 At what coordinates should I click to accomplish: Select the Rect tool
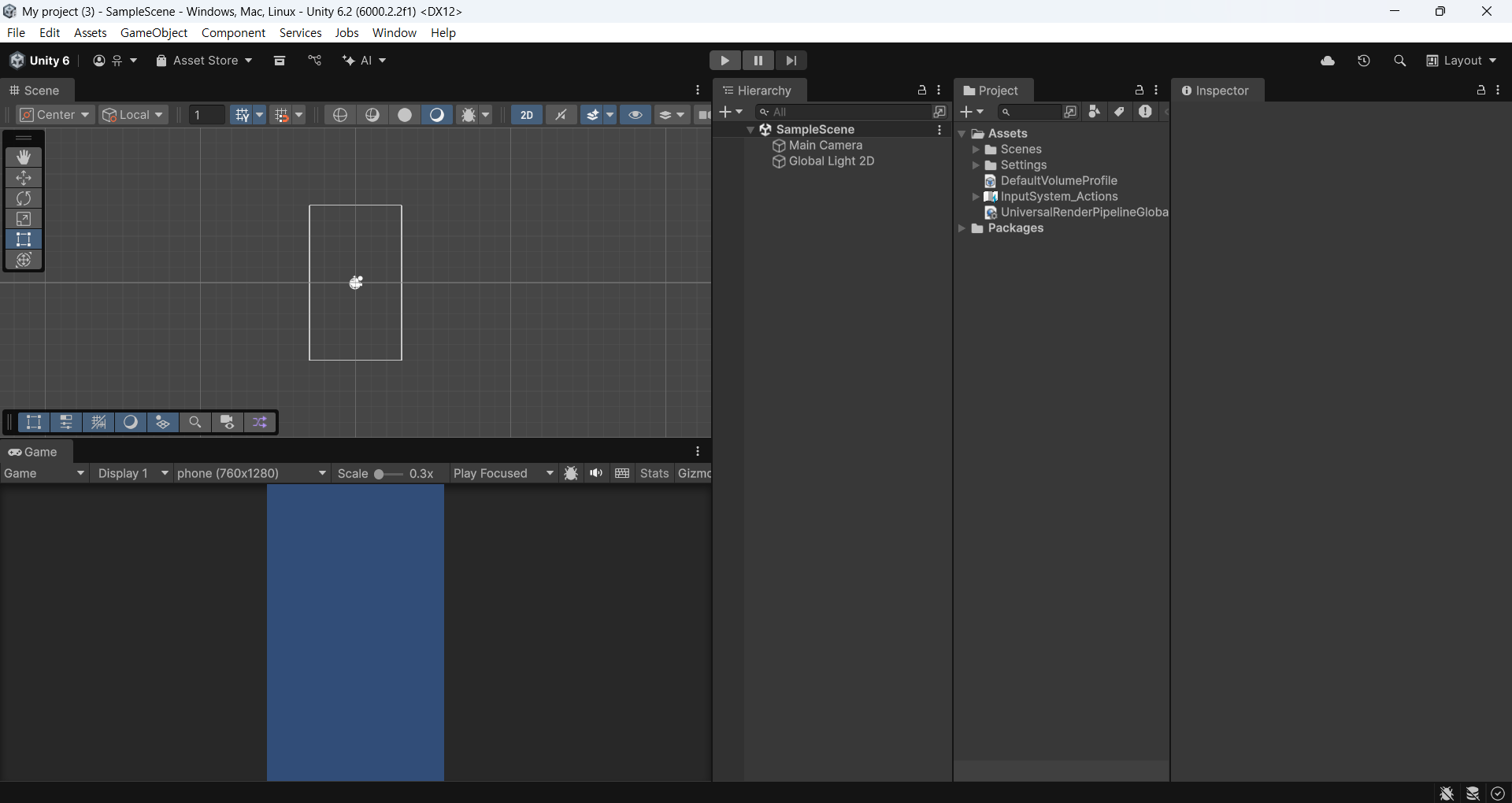pos(24,239)
